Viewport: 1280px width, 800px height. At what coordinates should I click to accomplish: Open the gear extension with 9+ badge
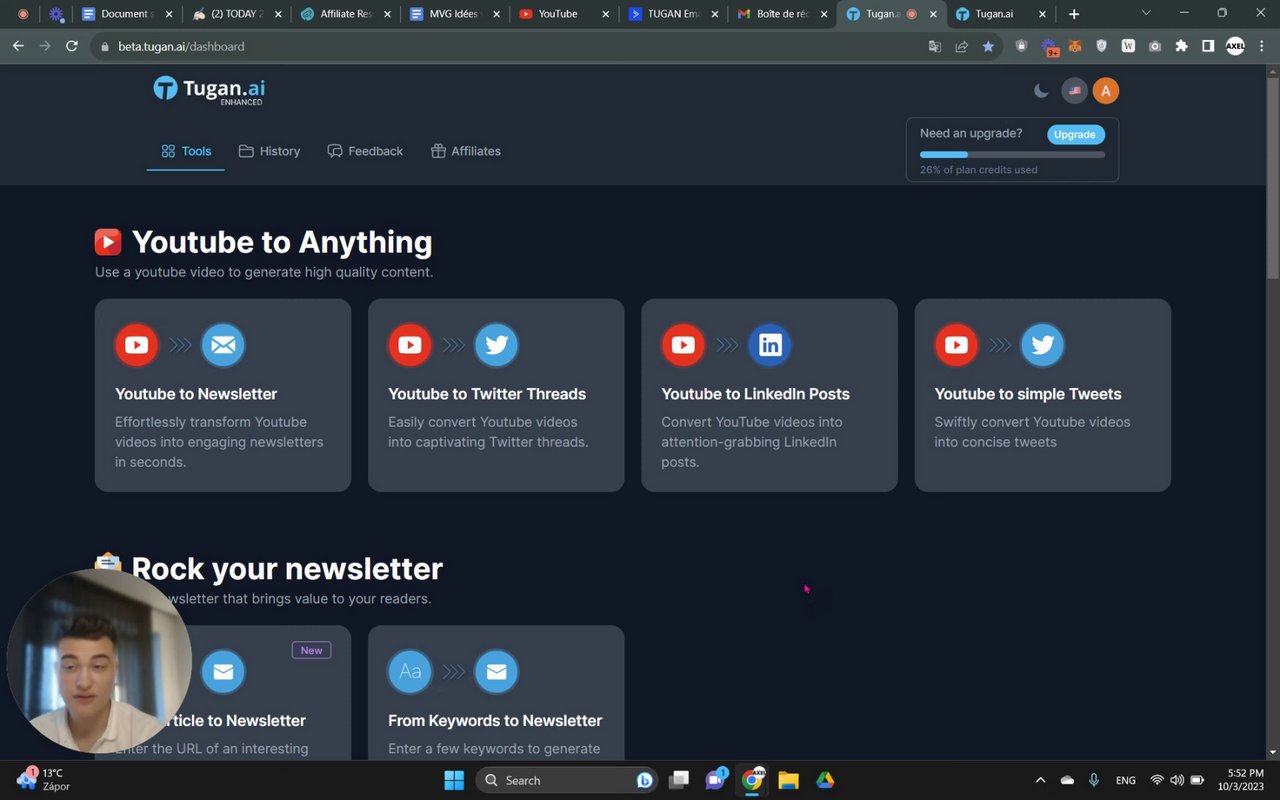click(x=1049, y=46)
